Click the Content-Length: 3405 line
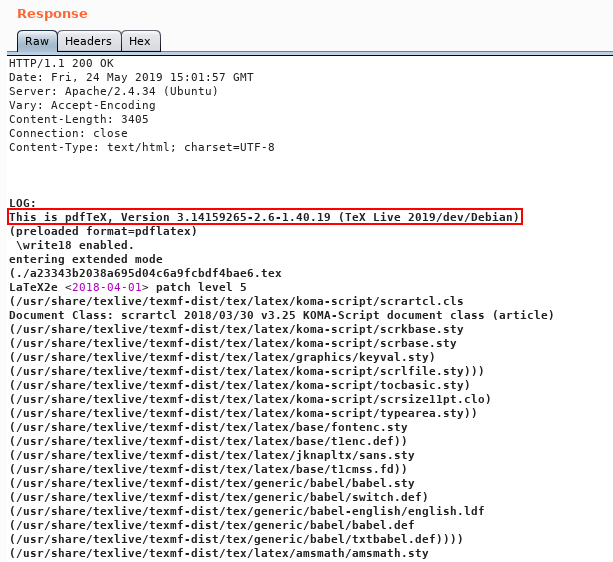This screenshot has height=562, width=613. (79, 119)
